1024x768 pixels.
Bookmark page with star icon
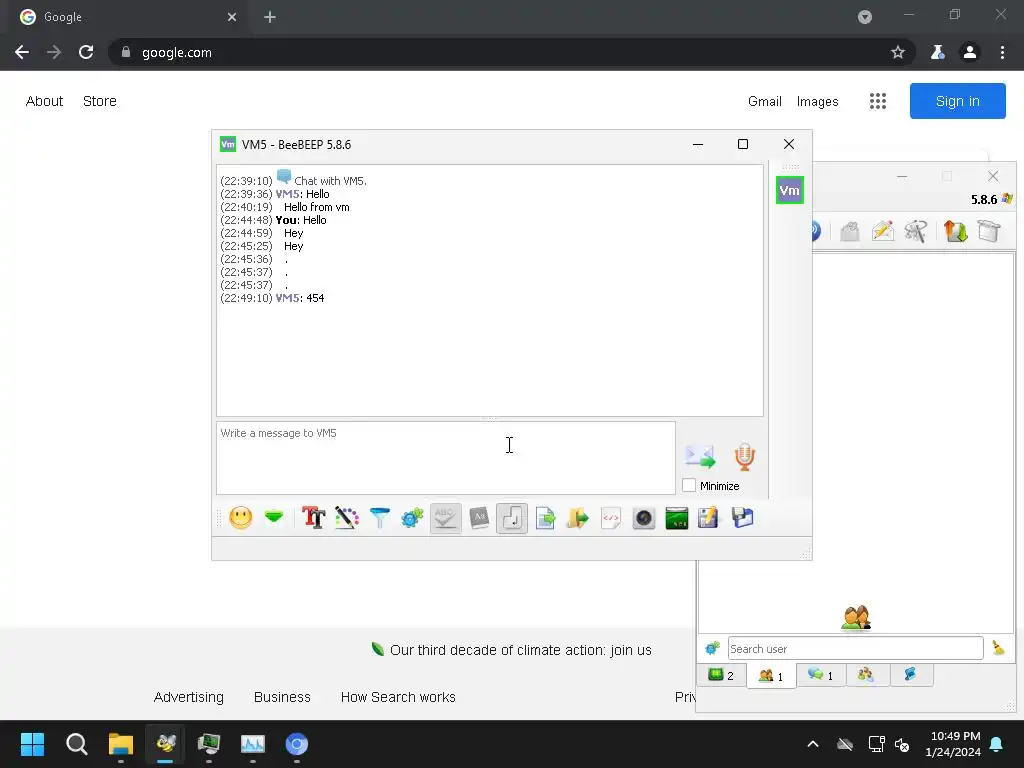tap(898, 52)
